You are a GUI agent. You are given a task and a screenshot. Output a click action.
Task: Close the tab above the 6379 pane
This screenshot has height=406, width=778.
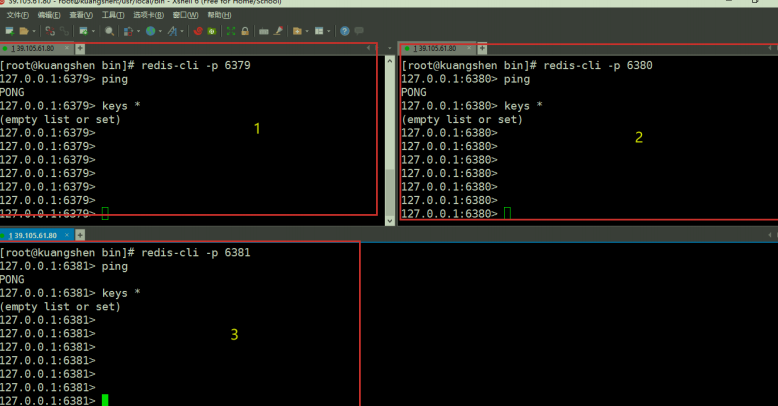point(66,48)
